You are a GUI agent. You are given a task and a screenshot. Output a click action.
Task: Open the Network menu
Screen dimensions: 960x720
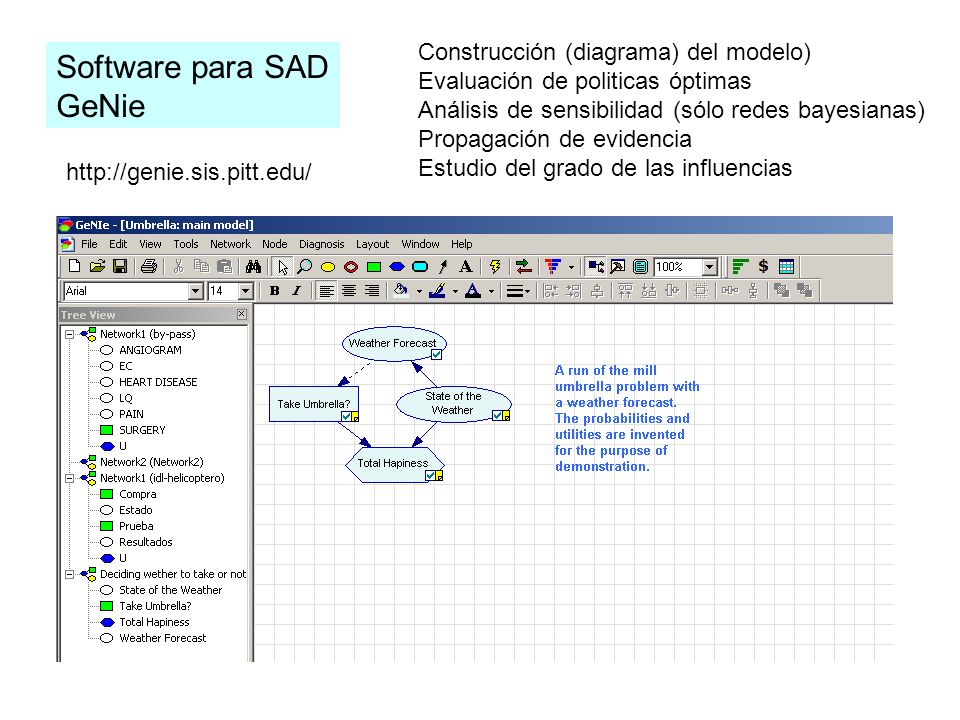point(230,244)
